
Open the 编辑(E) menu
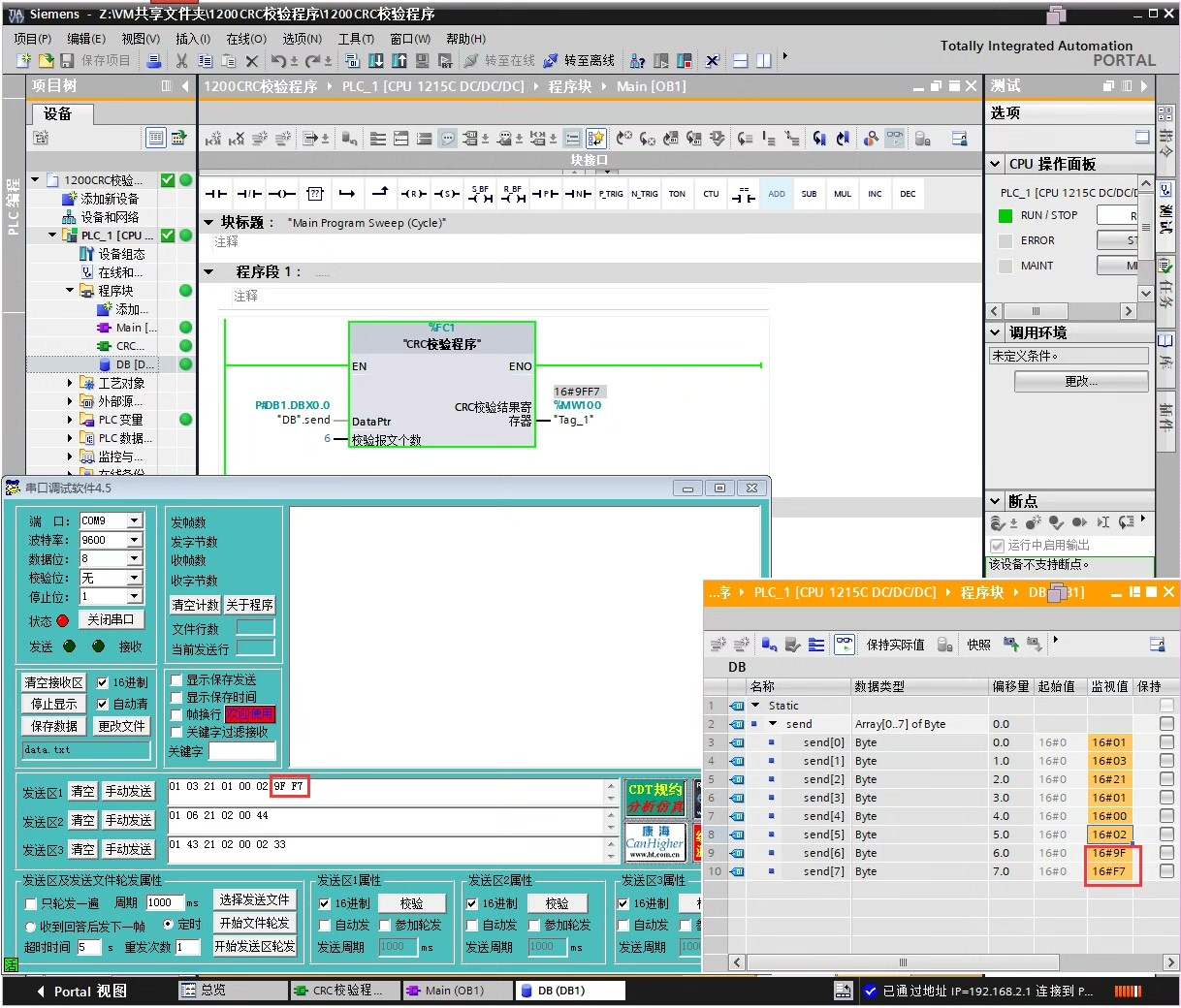click(x=86, y=39)
